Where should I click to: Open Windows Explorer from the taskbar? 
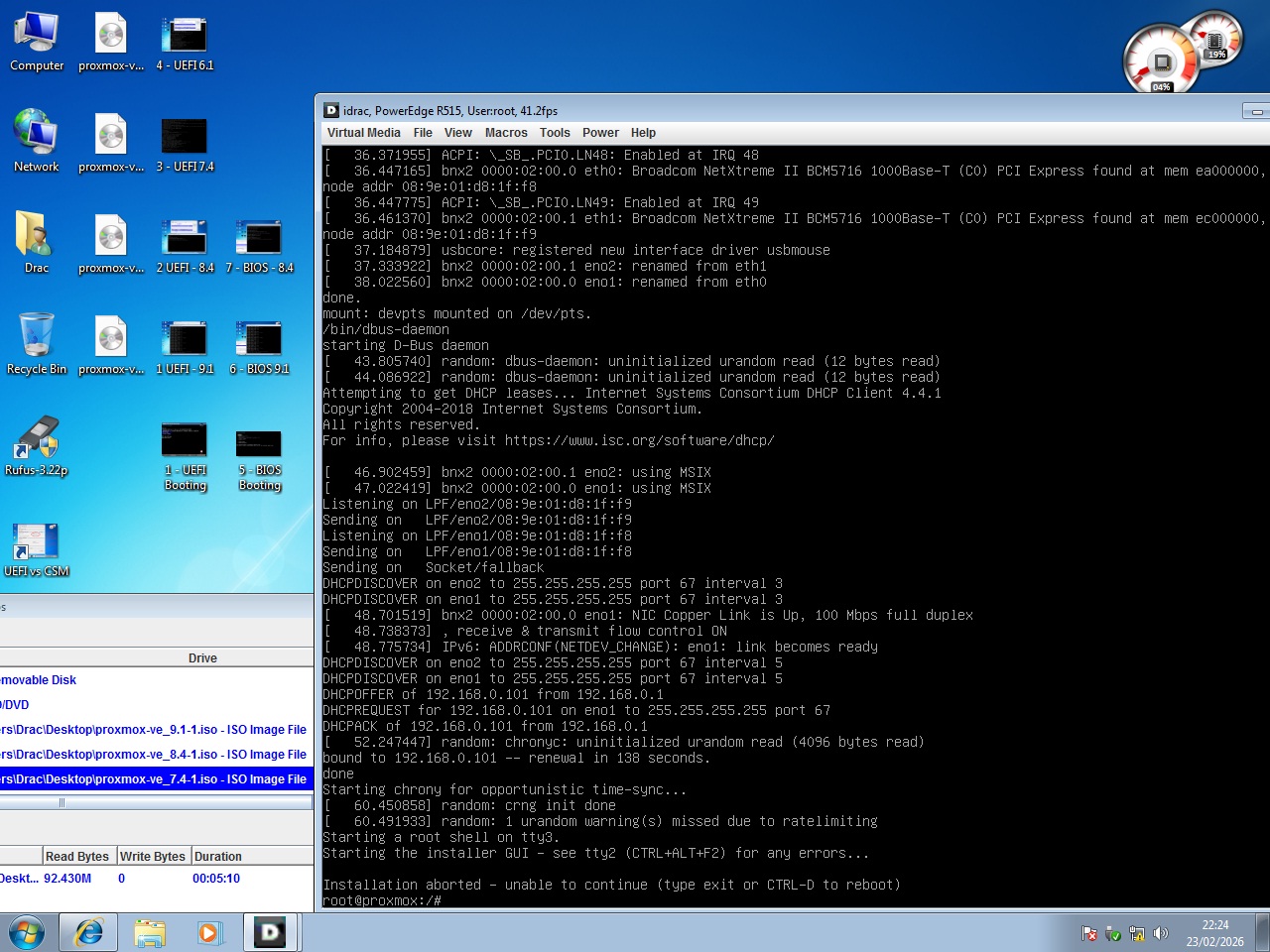coord(150,932)
